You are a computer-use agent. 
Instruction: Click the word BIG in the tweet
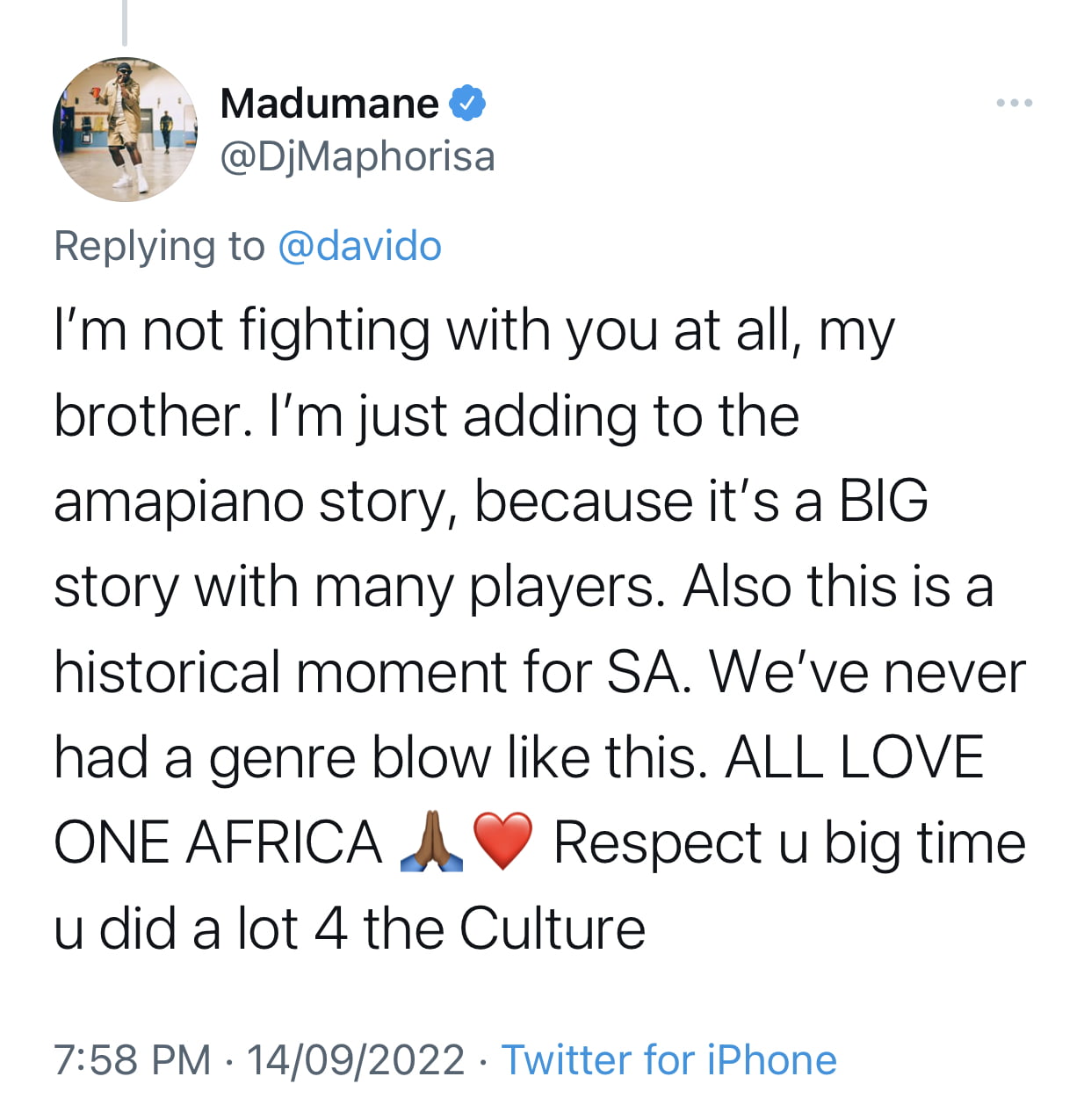pos(883,502)
